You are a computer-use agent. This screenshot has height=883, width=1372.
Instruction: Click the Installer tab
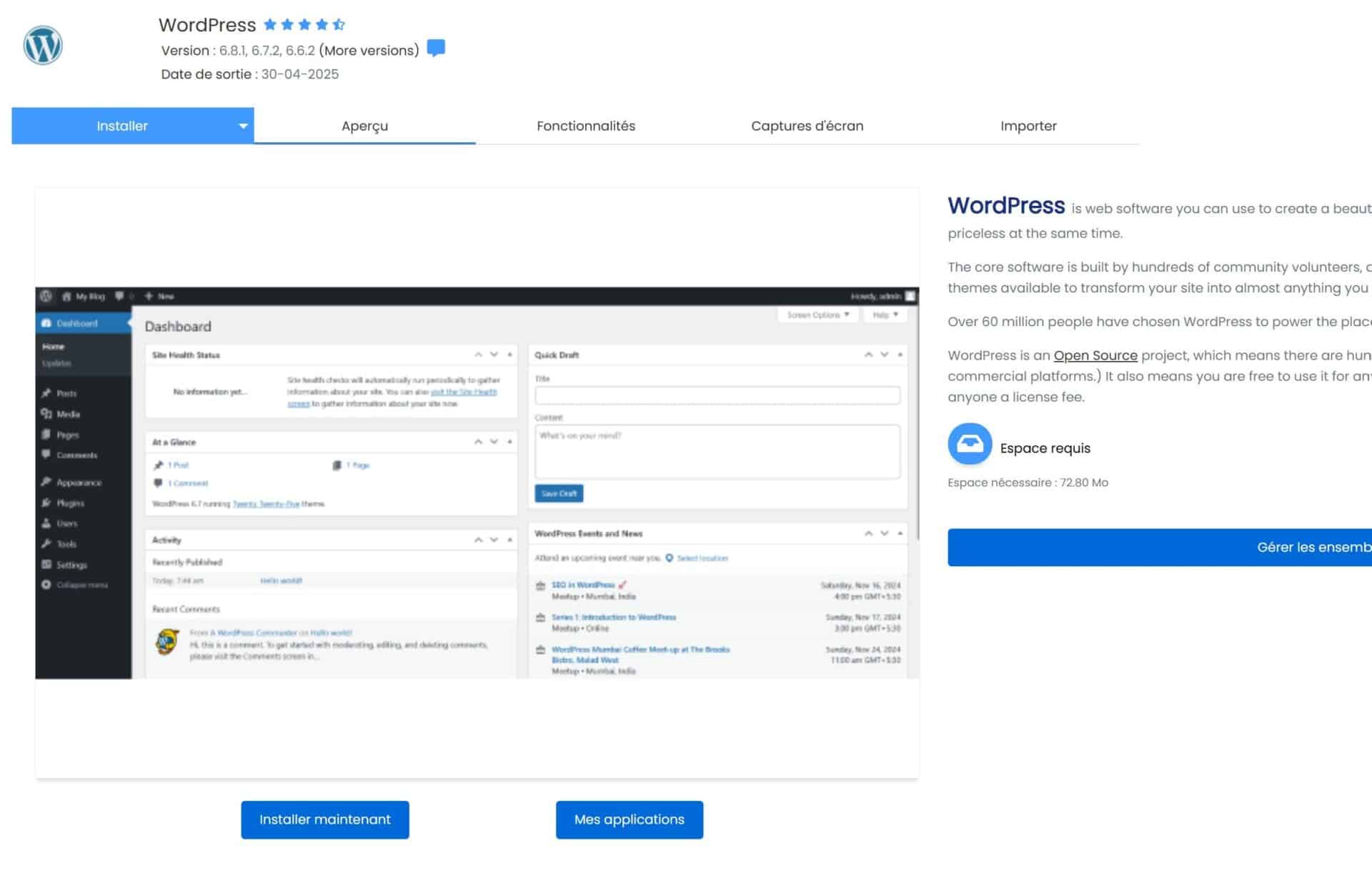click(x=122, y=126)
